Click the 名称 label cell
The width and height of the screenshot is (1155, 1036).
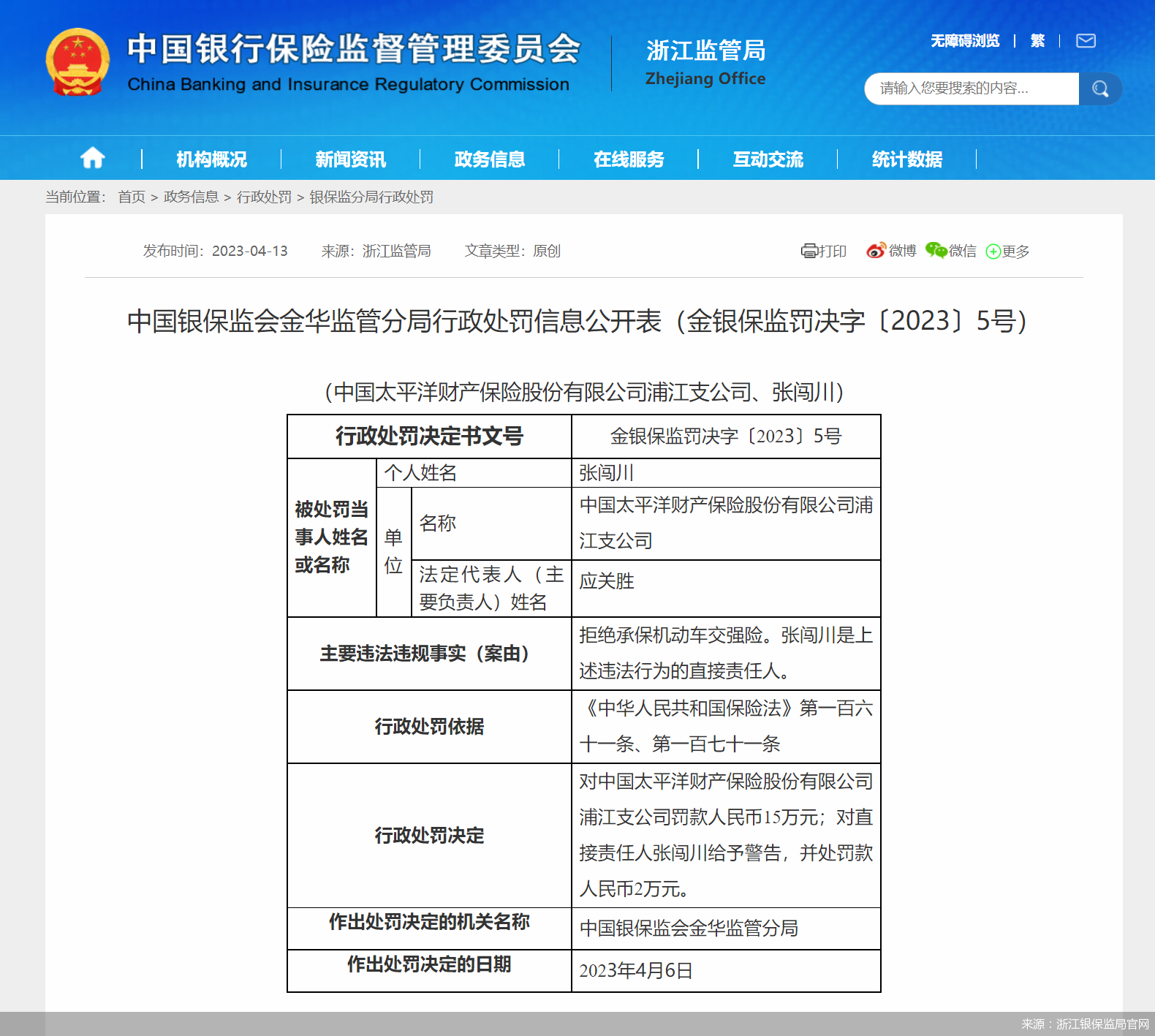pyautogui.click(x=491, y=523)
